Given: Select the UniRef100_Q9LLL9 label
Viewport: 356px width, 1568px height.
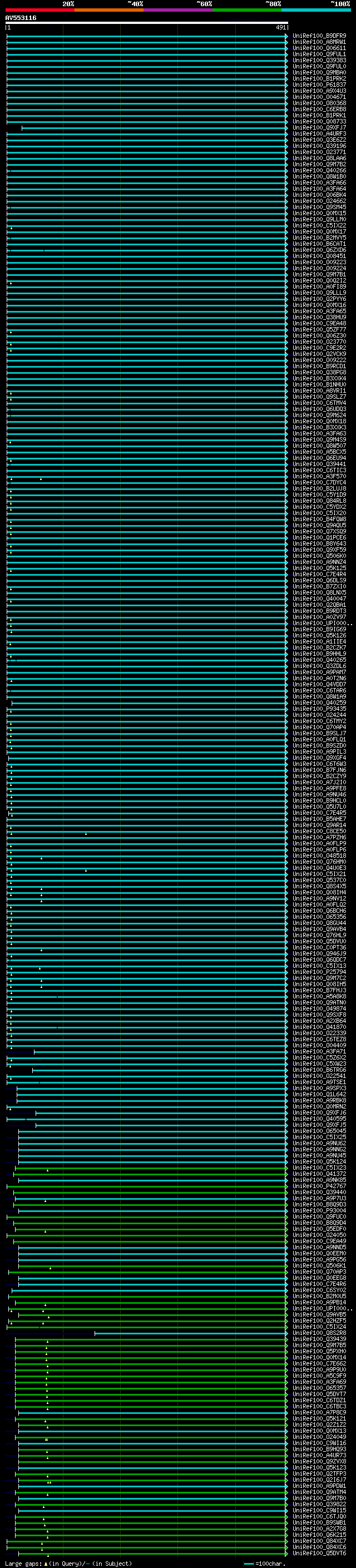Looking at the screenshot, I should [319, 293].
